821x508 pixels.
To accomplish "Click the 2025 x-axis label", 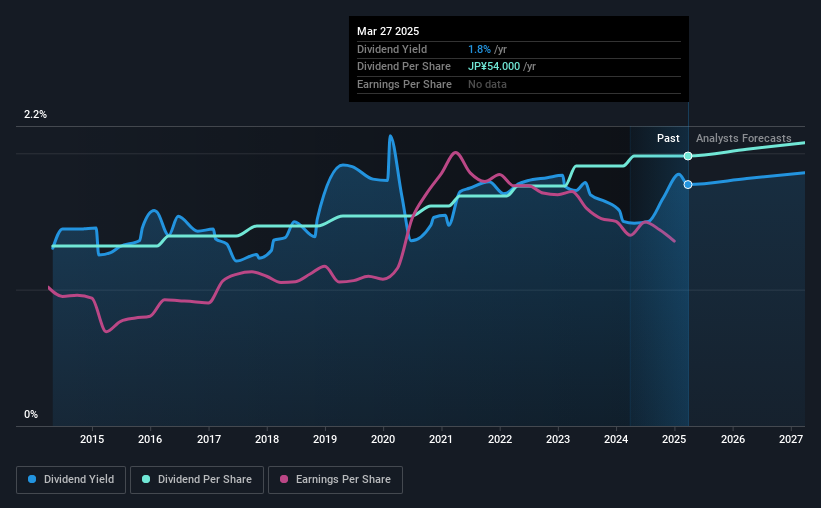I will [x=674, y=439].
